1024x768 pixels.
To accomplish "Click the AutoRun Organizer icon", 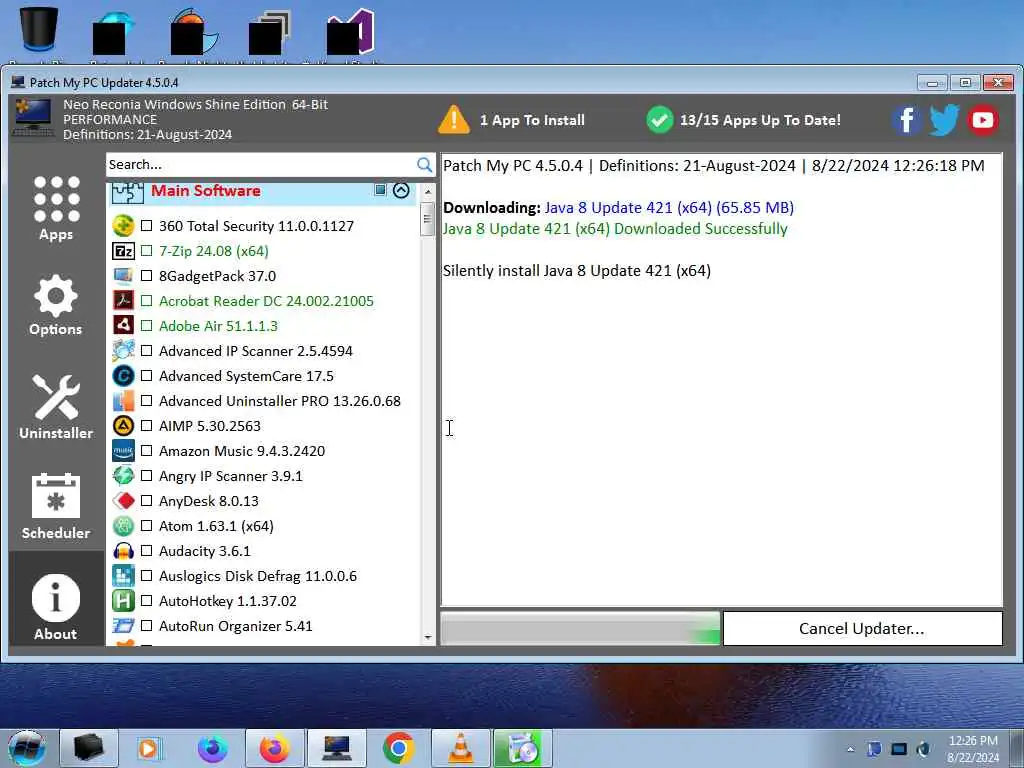I will (123, 626).
